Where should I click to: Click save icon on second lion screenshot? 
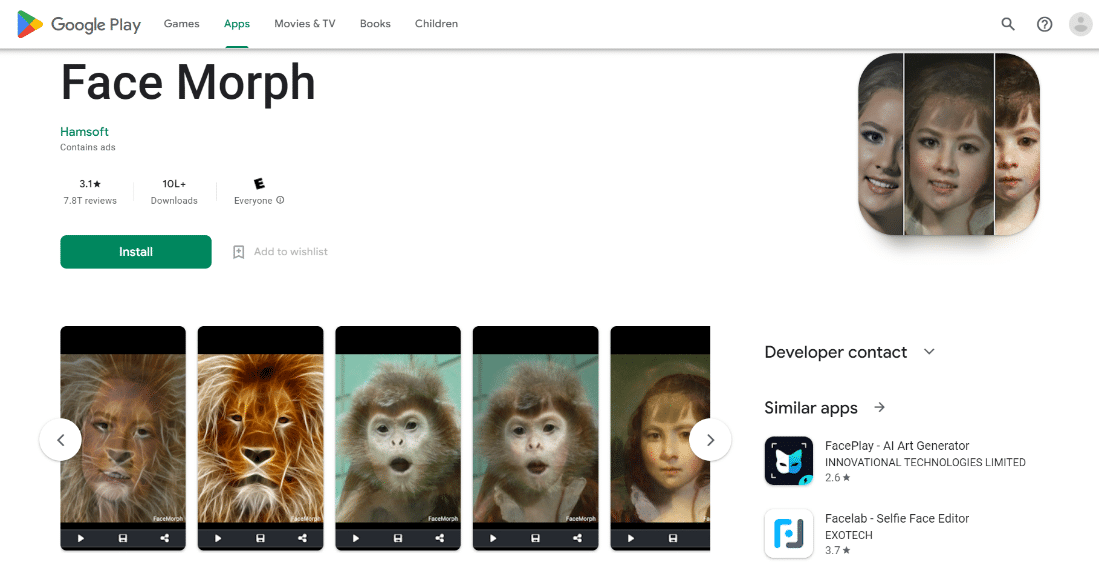coord(260,538)
